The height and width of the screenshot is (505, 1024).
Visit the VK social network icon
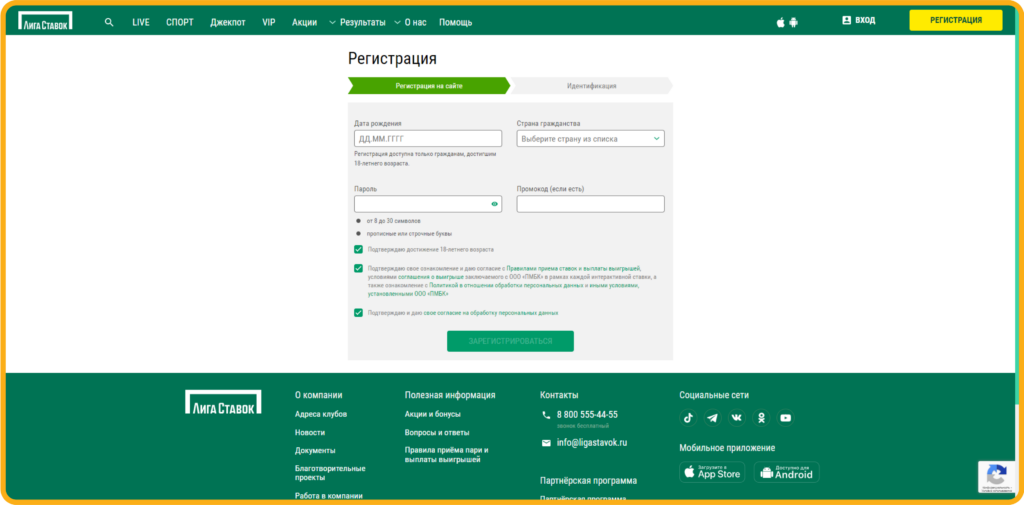click(x=737, y=418)
